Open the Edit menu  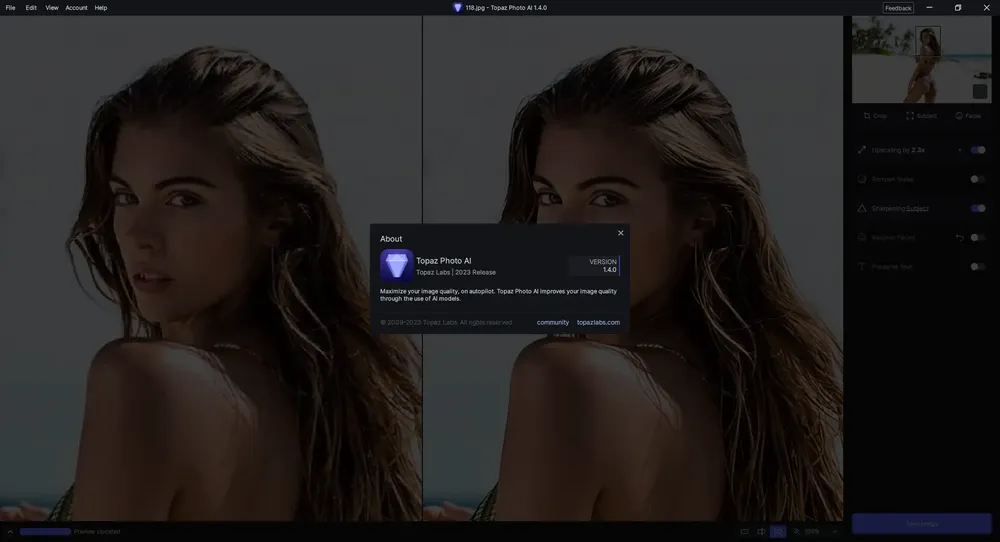pos(31,8)
